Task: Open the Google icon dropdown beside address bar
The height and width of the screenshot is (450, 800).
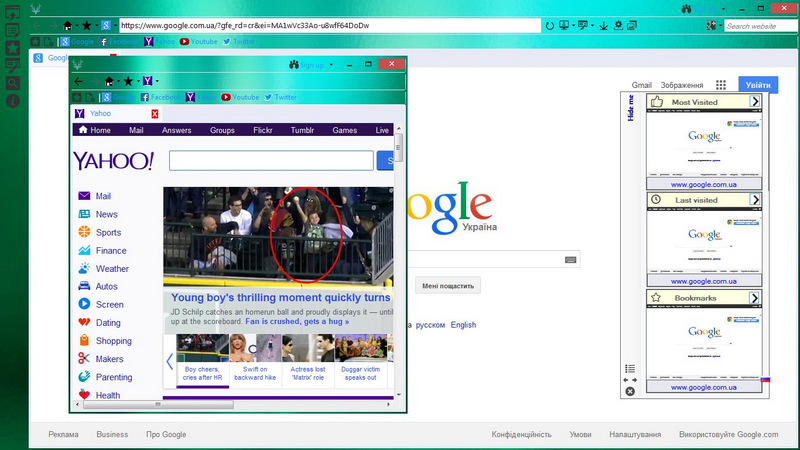Action: (x=115, y=26)
